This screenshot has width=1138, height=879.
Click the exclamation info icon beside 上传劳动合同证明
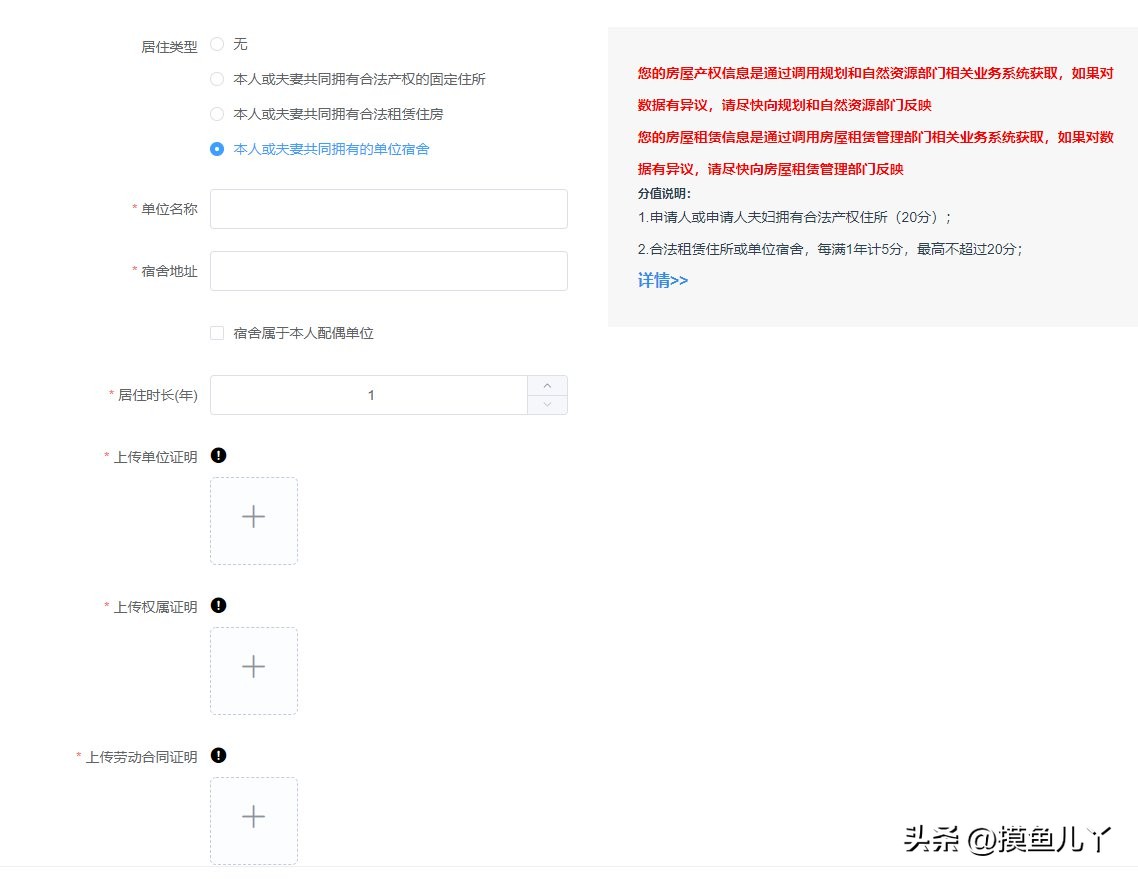218,756
